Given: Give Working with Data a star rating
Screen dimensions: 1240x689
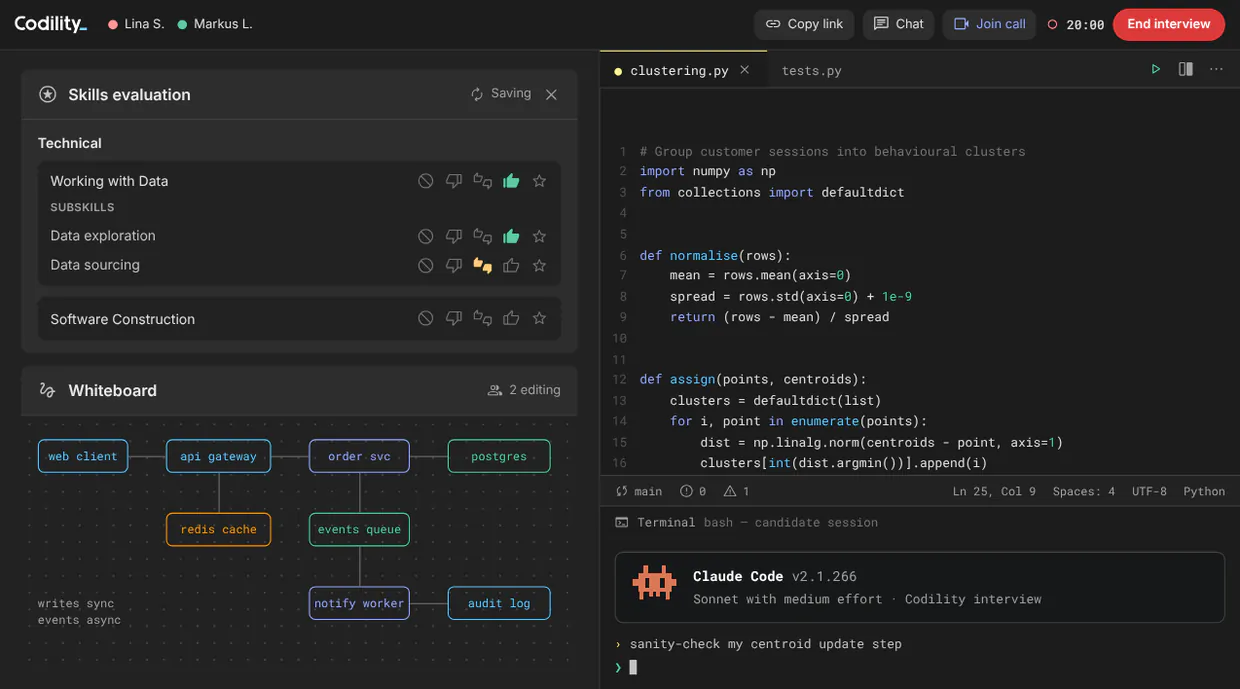Looking at the screenshot, I should coord(540,181).
